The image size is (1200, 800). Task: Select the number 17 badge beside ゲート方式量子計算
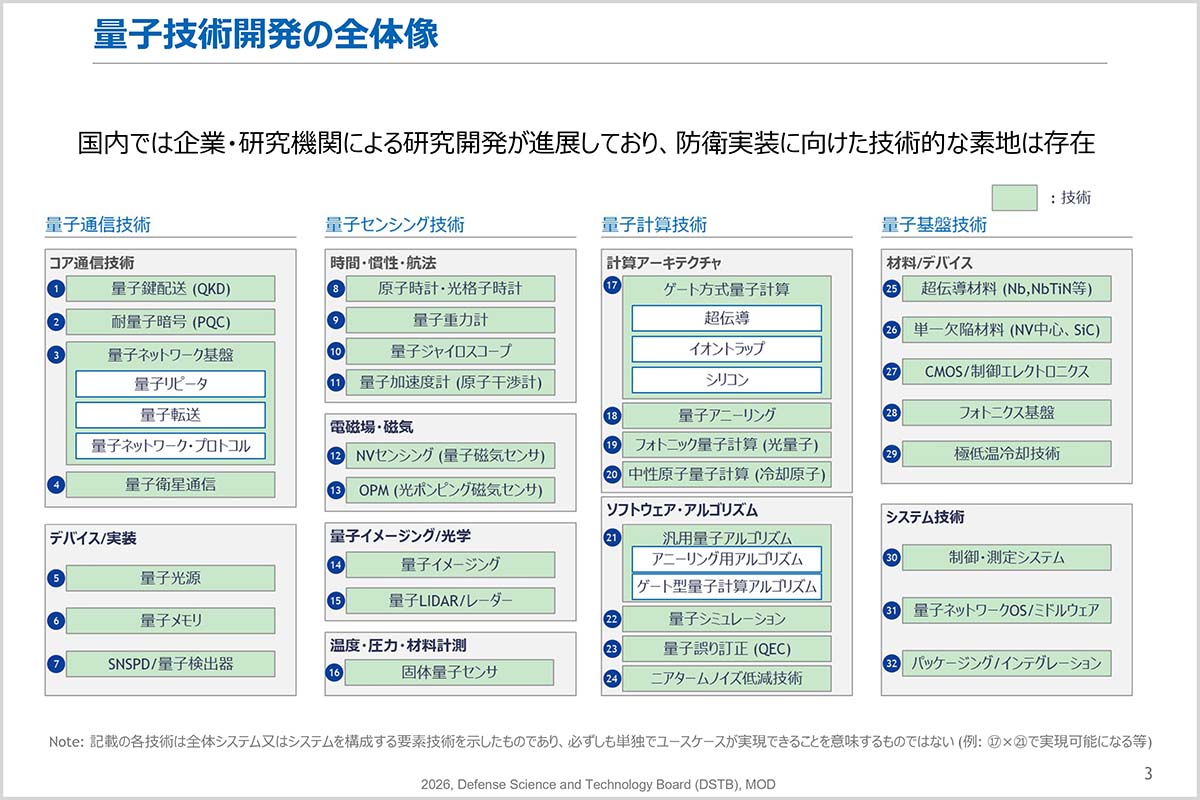(x=613, y=286)
